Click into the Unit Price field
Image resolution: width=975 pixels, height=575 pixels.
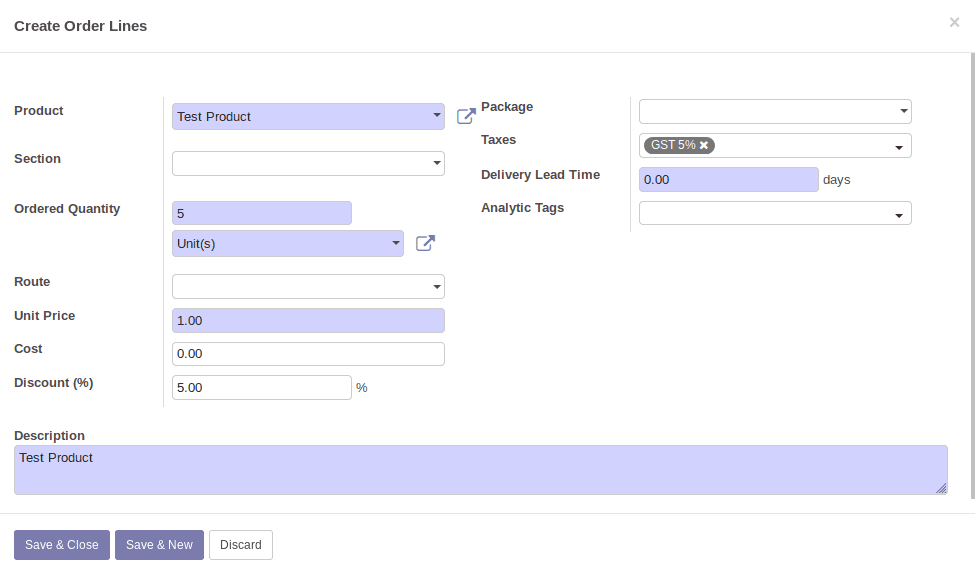click(308, 321)
